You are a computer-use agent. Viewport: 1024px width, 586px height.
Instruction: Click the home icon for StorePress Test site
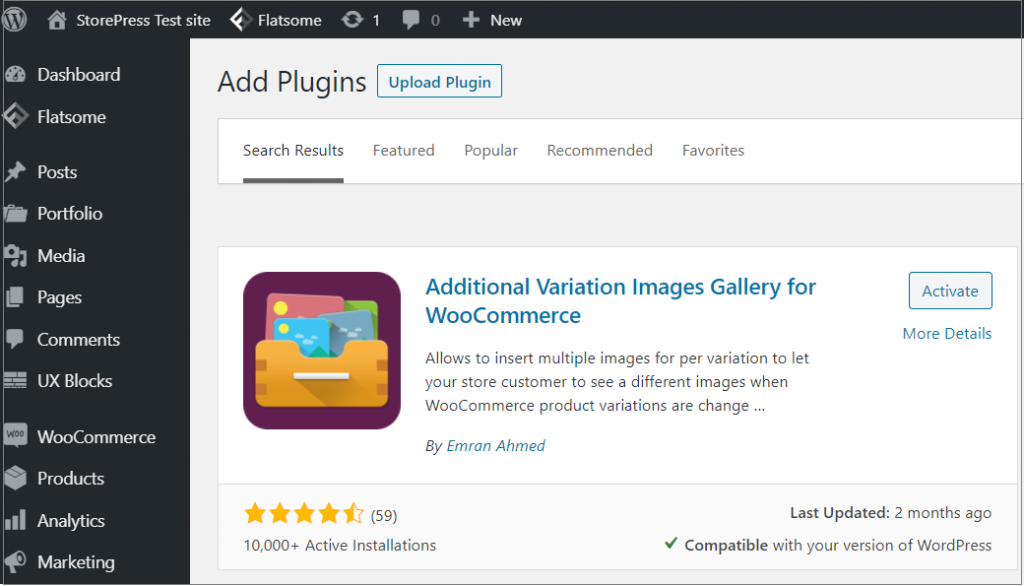[x=57, y=20]
